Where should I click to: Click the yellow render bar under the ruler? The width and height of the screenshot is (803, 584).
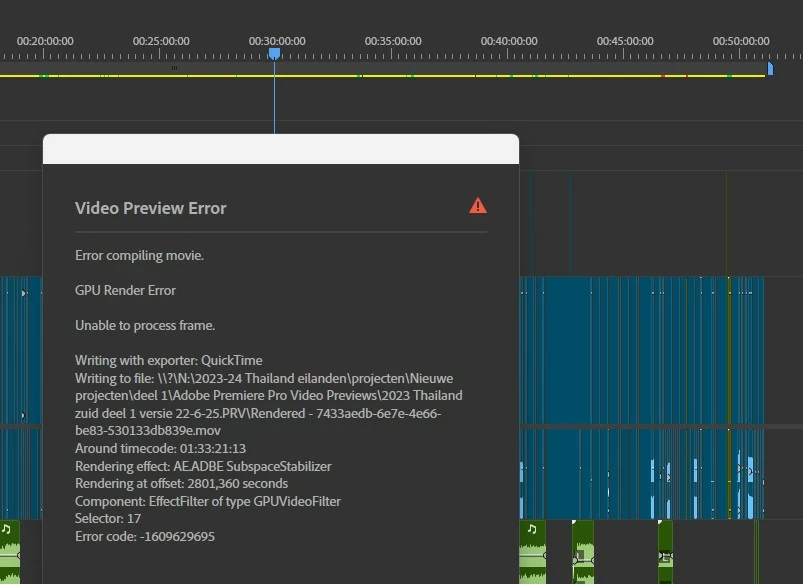pos(383,76)
